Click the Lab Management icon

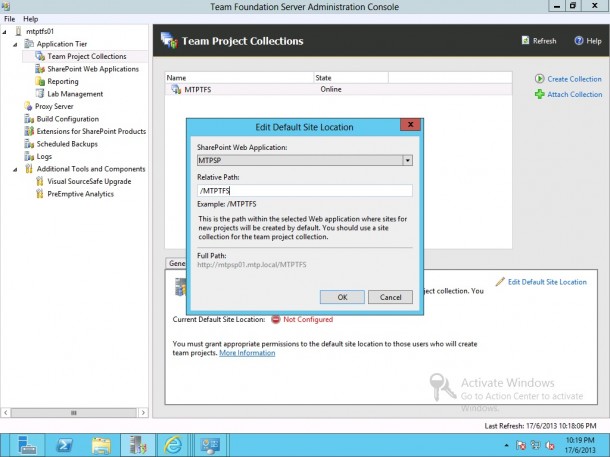[x=40, y=93]
